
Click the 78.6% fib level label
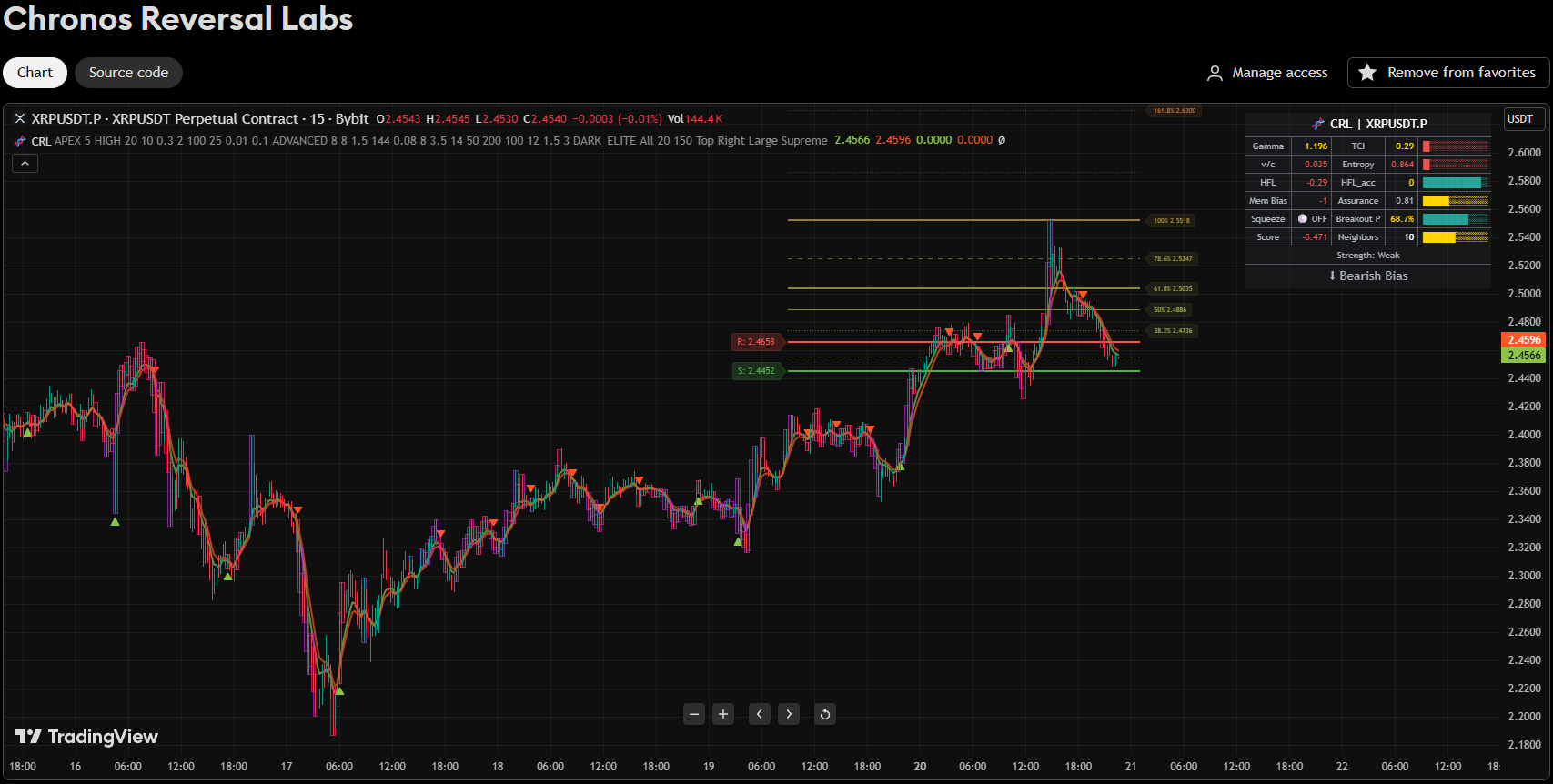point(1172,258)
